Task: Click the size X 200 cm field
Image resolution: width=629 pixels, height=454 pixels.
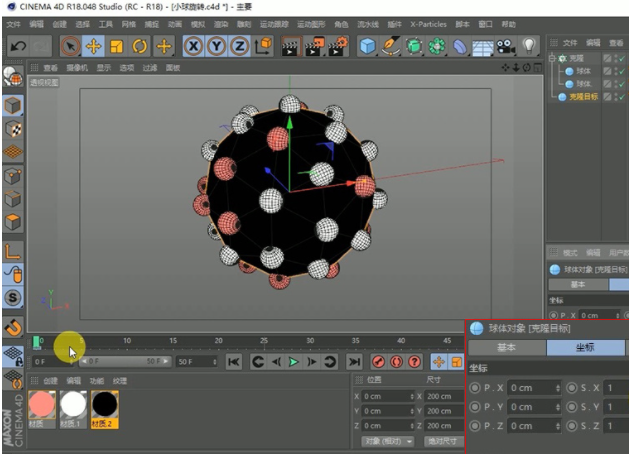Action: [443, 396]
